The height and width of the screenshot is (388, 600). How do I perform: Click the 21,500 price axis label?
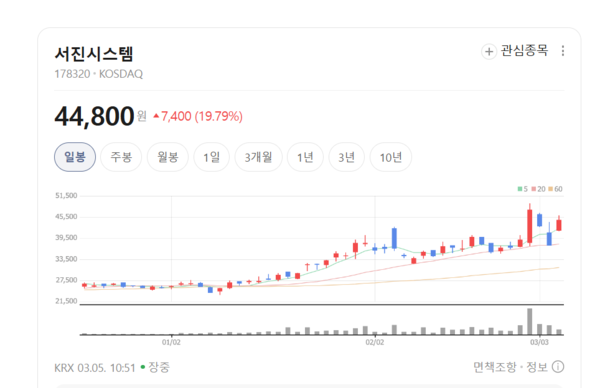pyautogui.click(x=66, y=301)
